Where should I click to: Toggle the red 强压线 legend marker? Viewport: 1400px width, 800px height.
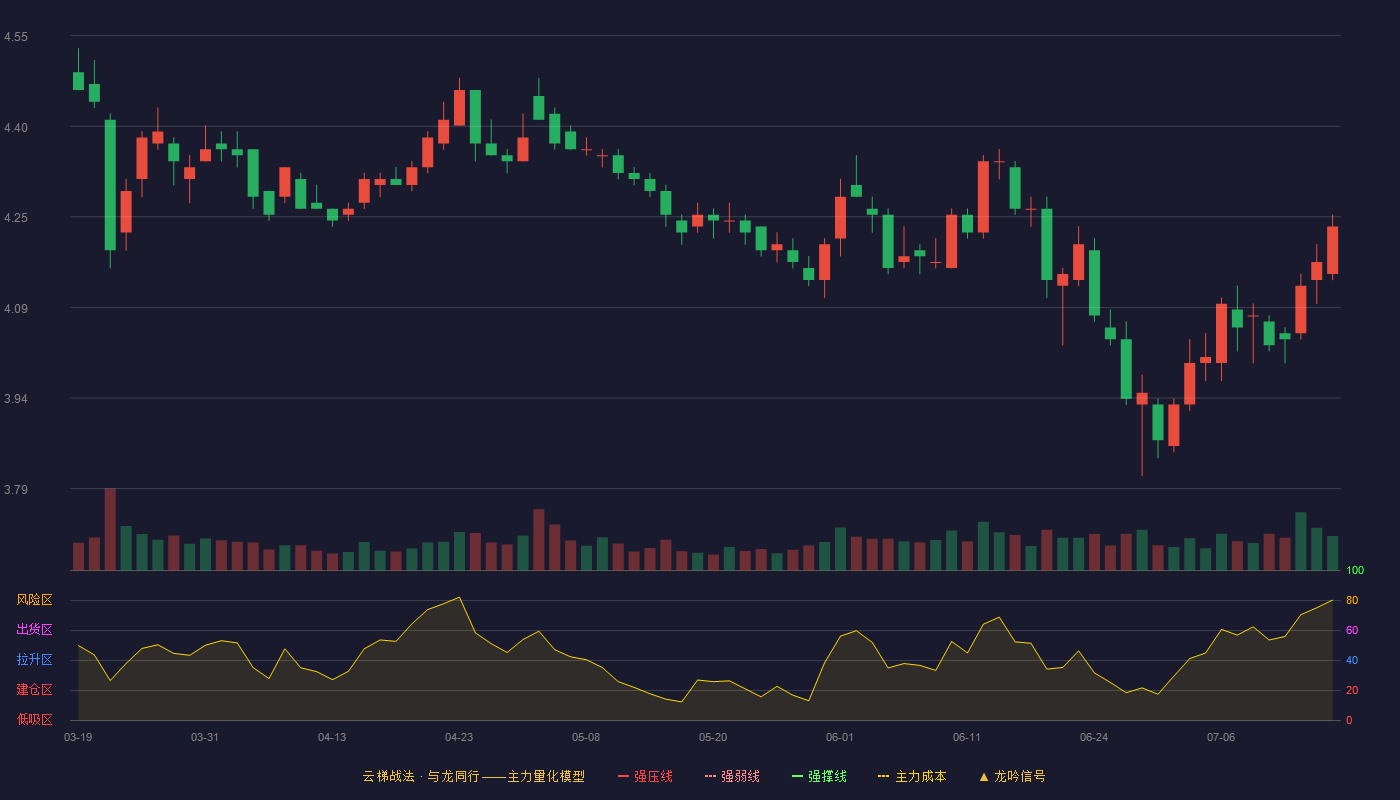tap(623, 776)
